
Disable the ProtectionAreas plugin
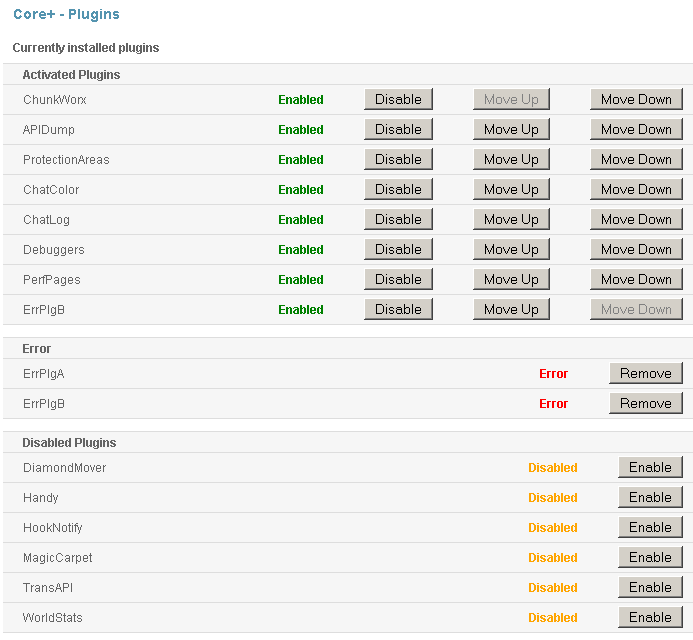398,159
